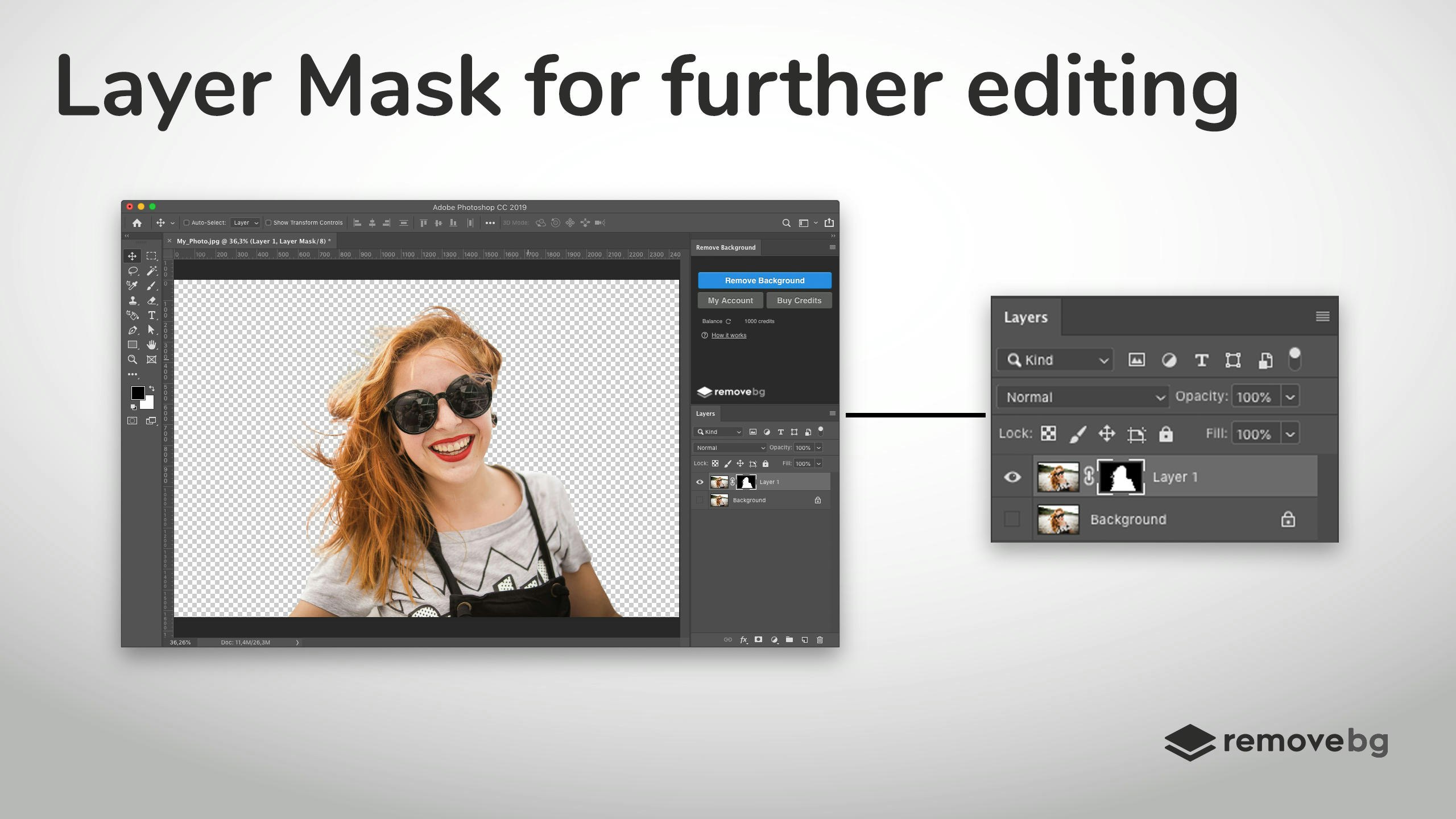Click the Home icon in options bar
This screenshot has height=819, width=1456.
tap(137, 223)
